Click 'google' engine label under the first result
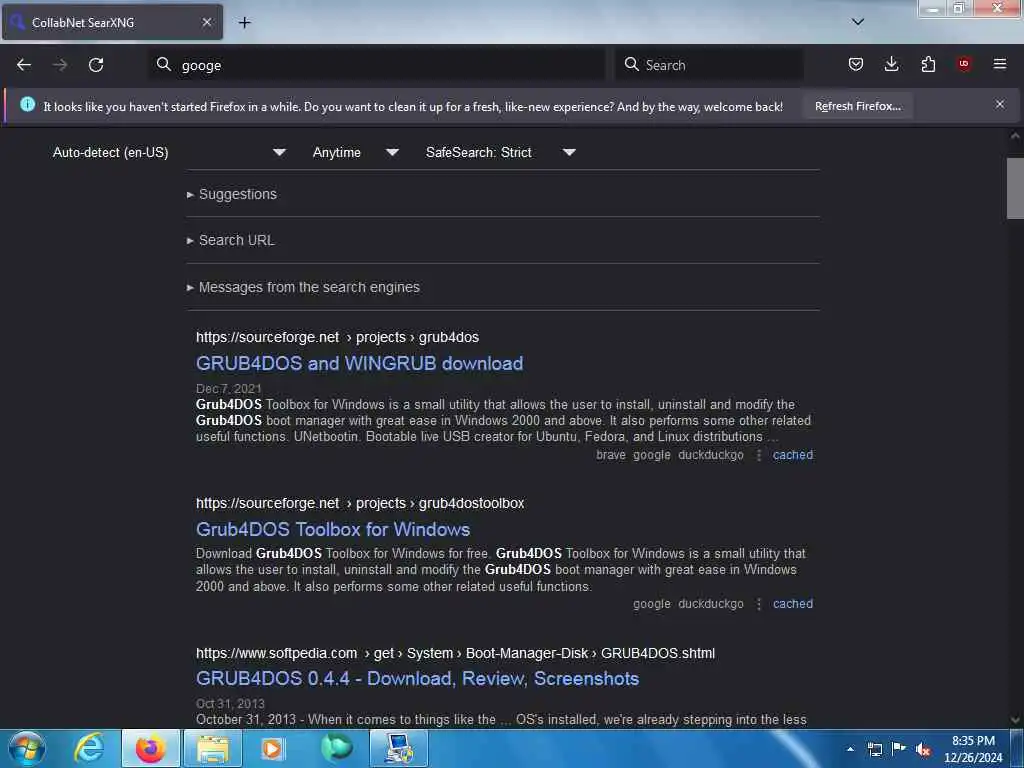 [x=652, y=455]
